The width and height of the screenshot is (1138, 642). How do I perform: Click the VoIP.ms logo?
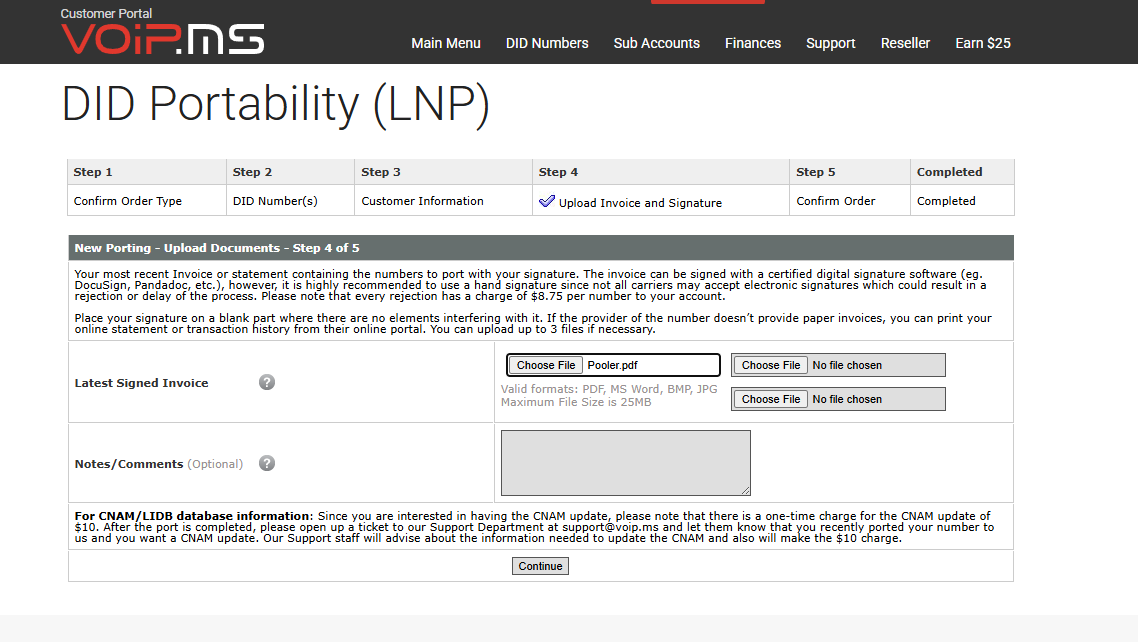pos(163,39)
